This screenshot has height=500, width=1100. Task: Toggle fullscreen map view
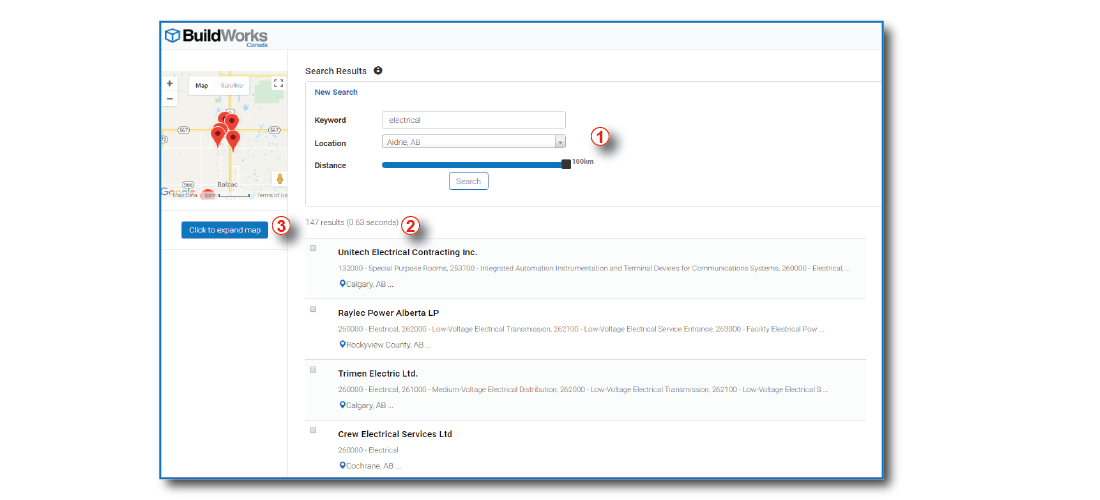coord(278,83)
